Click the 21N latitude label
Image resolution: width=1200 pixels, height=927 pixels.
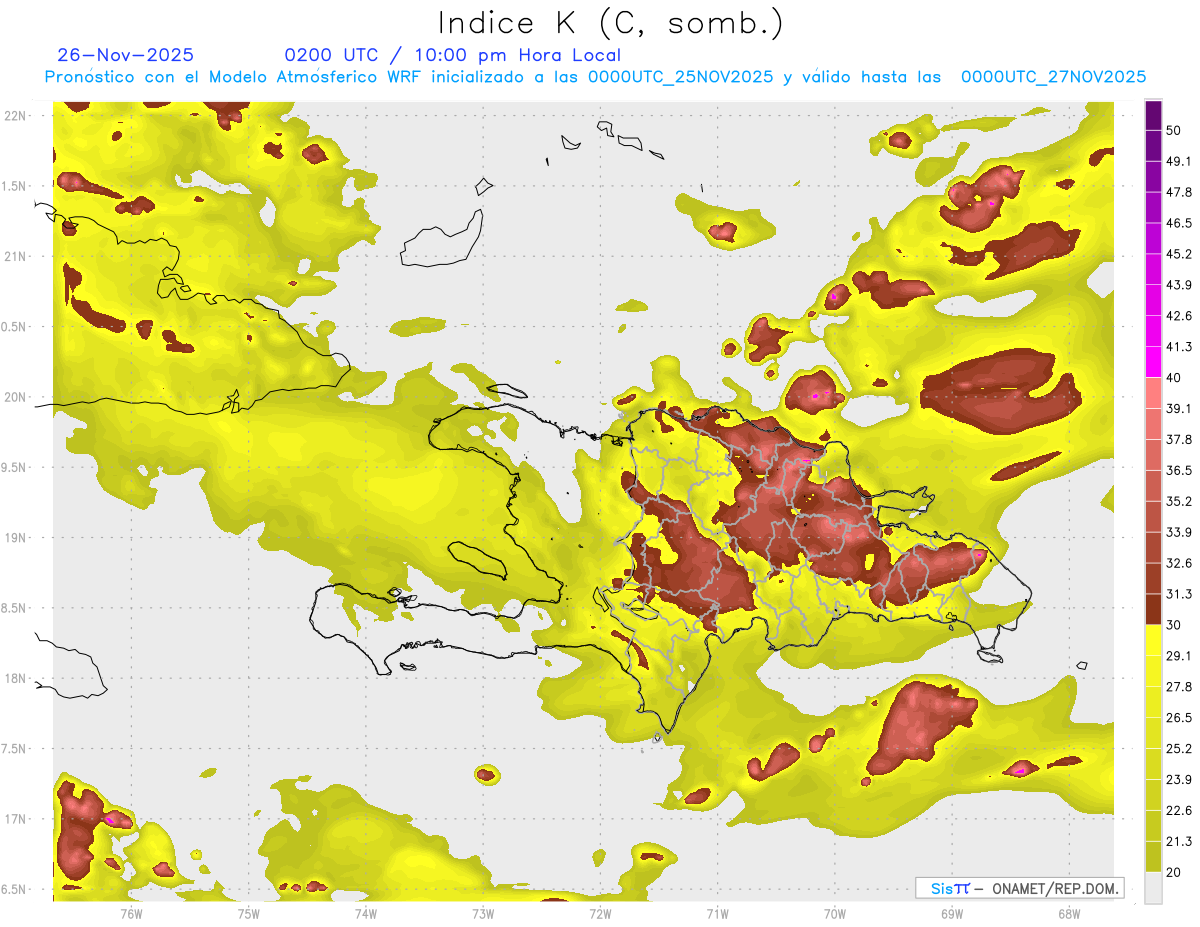click(15, 256)
